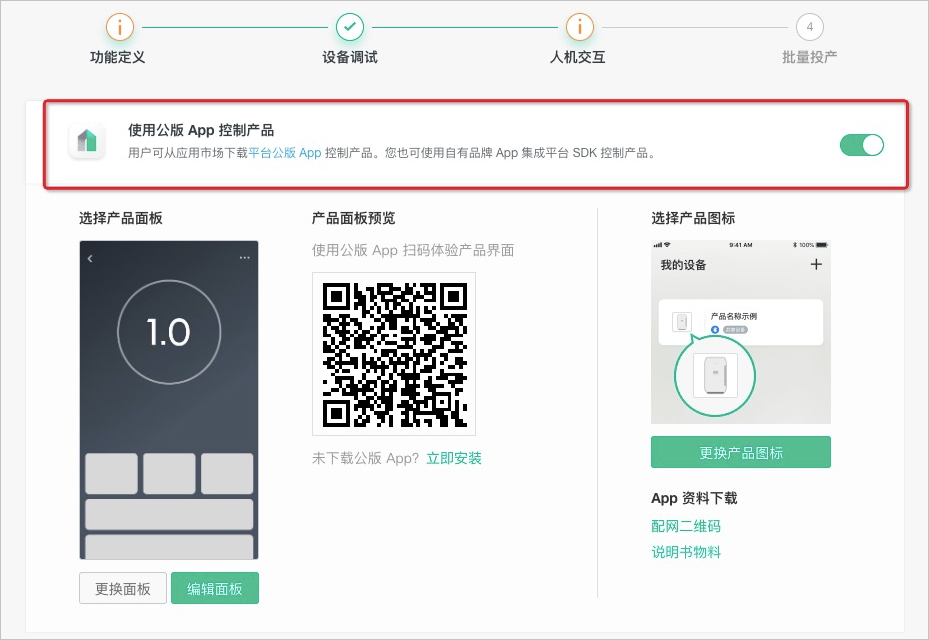Select the 批量投产 step label
This screenshot has height=640, width=929.
(809, 57)
